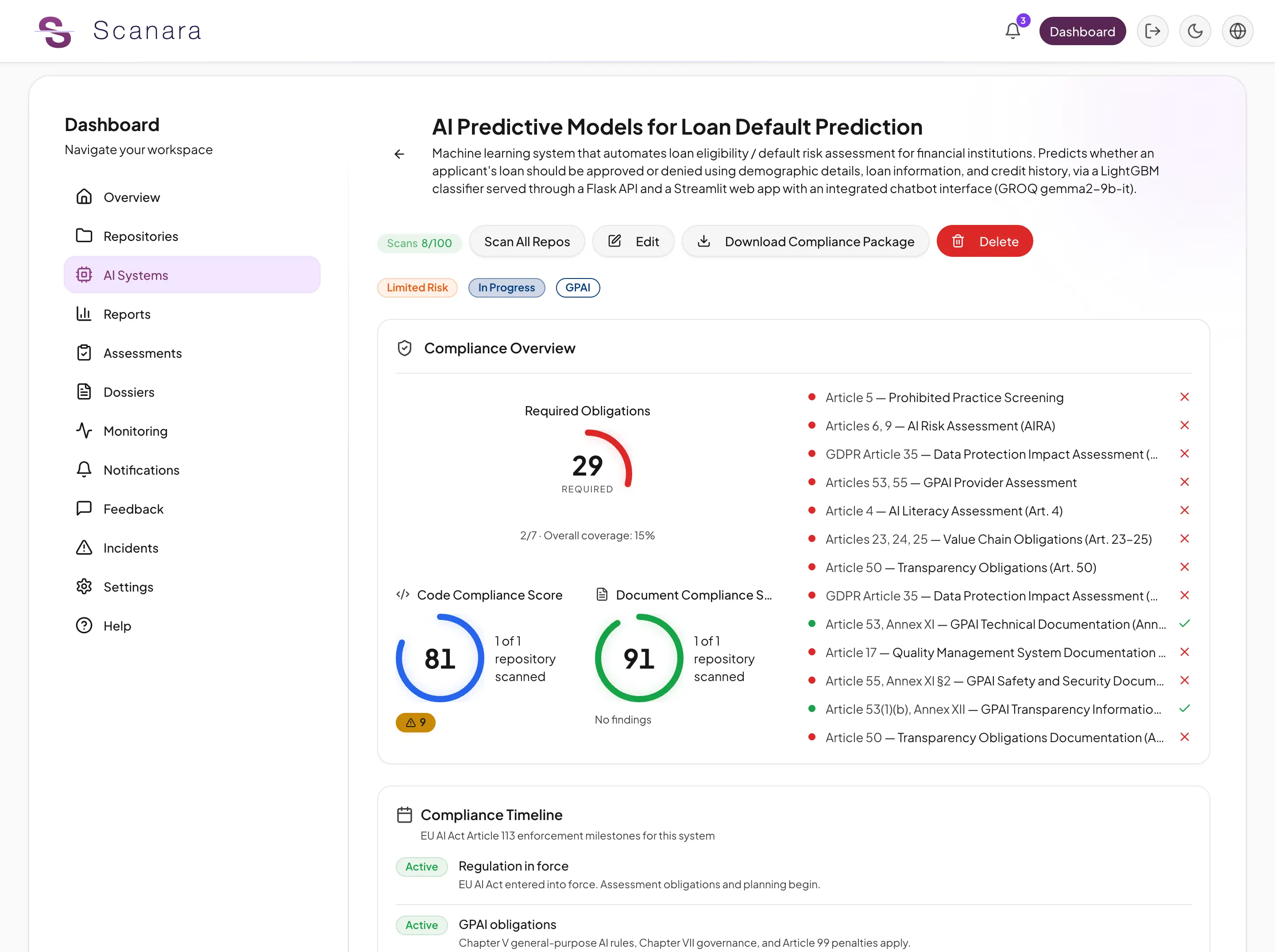Click the Overview home icon
This screenshot has width=1275, height=952.
click(x=84, y=197)
